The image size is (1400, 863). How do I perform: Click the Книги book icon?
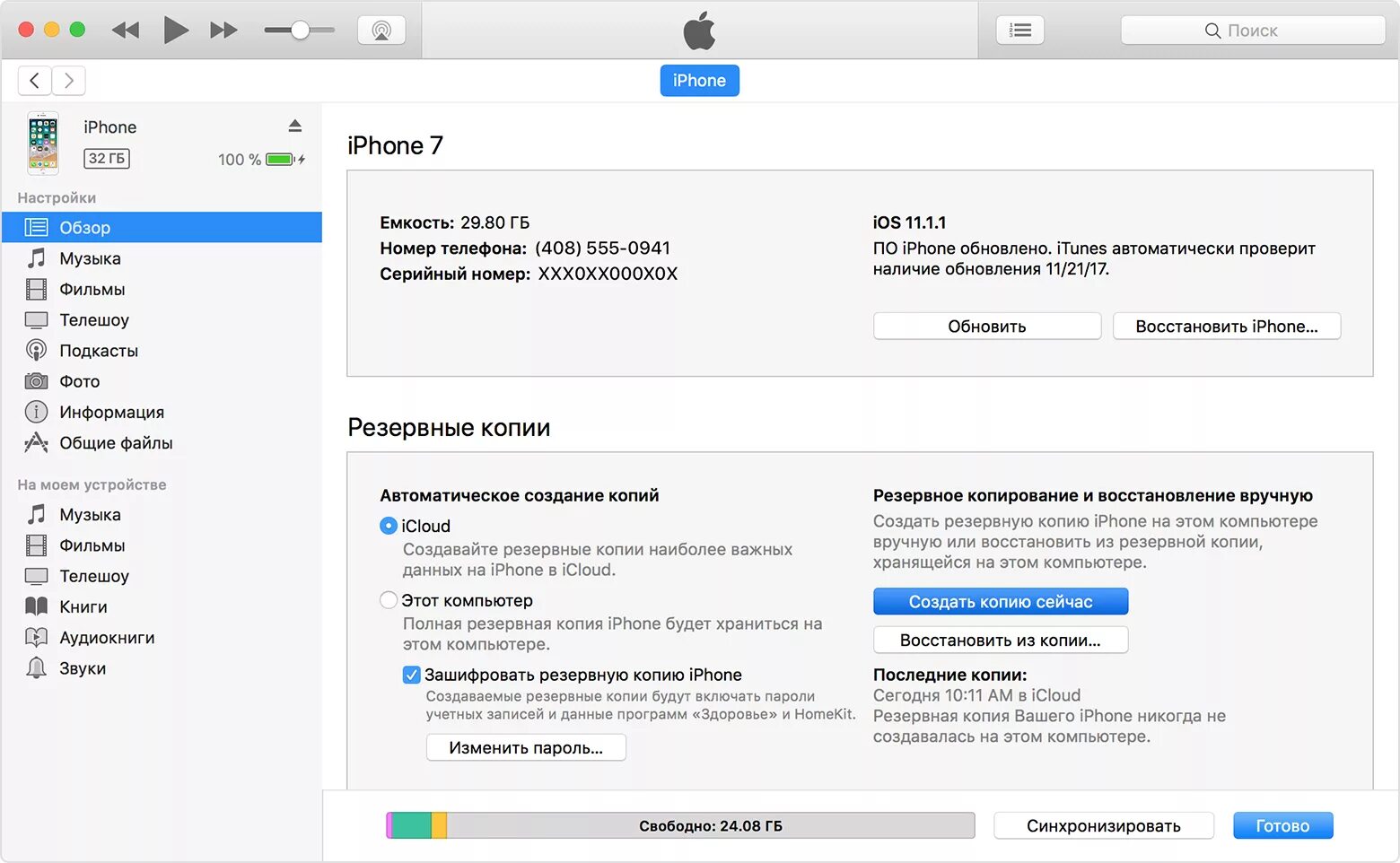[x=36, y=606]
